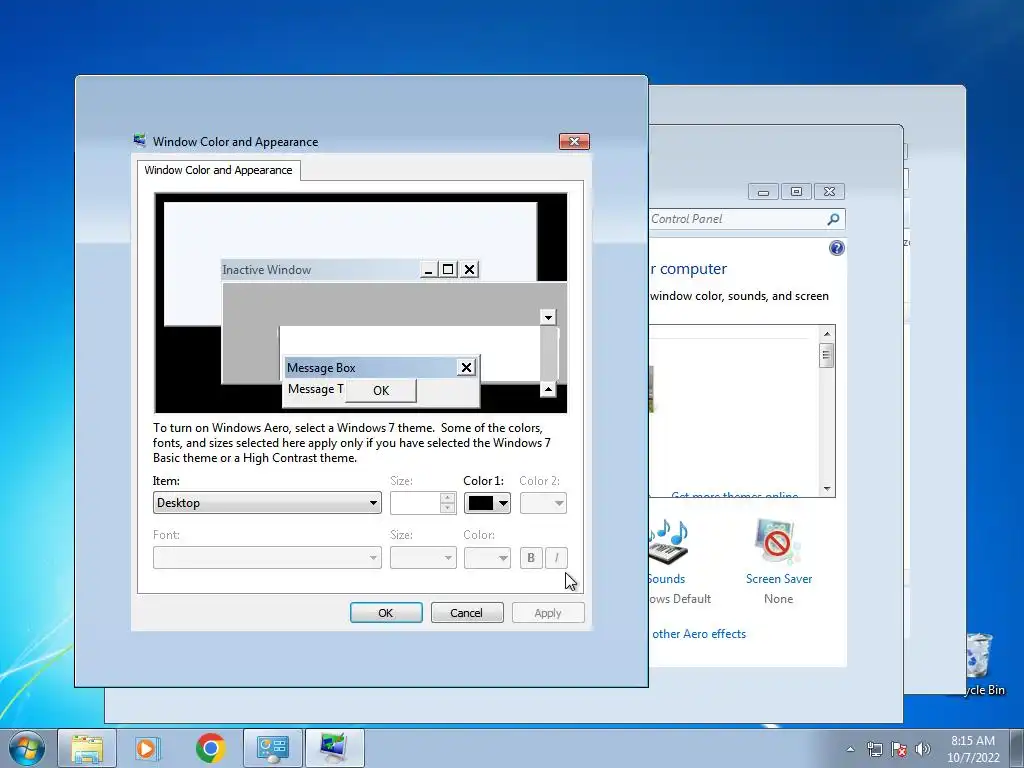Image resolution: width=1024 pixels, height=768 pixels.
Task: Cancel the Window Color and Appearance dialog
Action: (467, 613)
